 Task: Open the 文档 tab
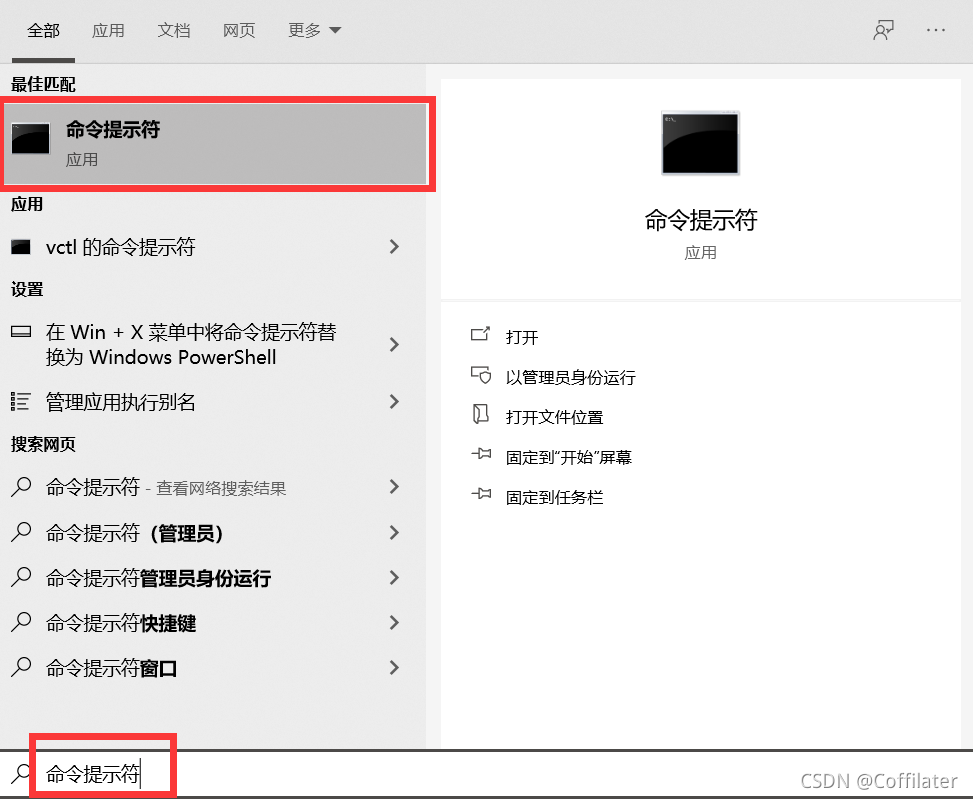click(x=174, y=30)
